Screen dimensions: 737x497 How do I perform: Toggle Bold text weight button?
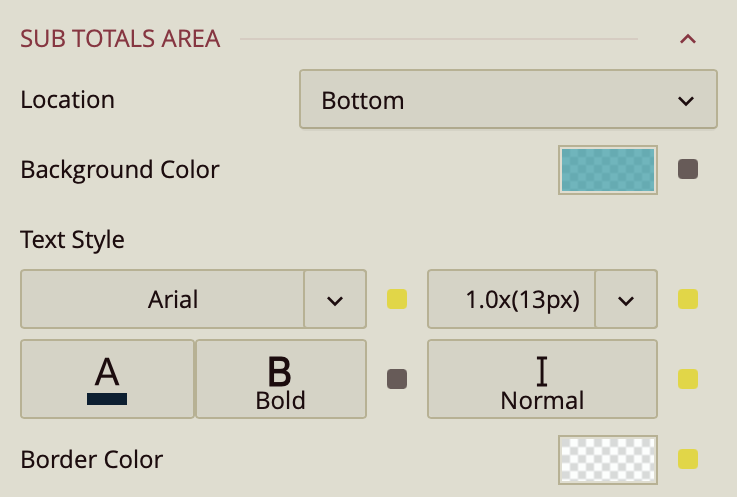tap(280, 379)
